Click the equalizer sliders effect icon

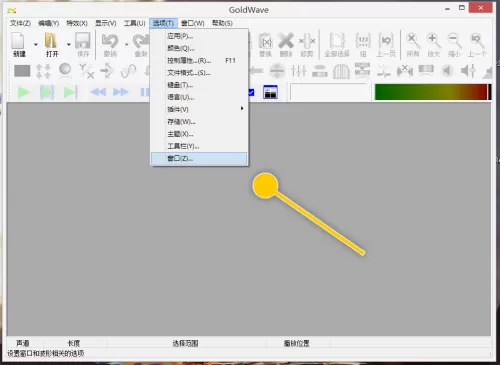tap(299, 71)
